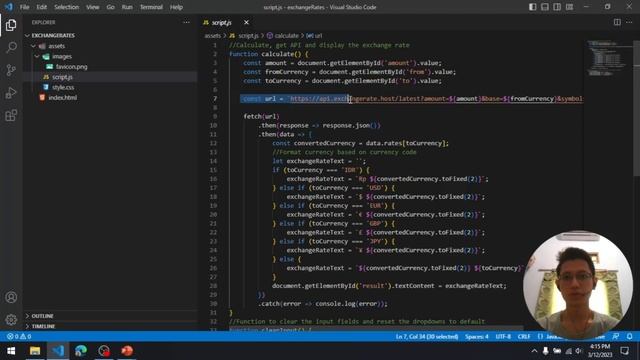Open File Explorer from the taskbar

35,351
